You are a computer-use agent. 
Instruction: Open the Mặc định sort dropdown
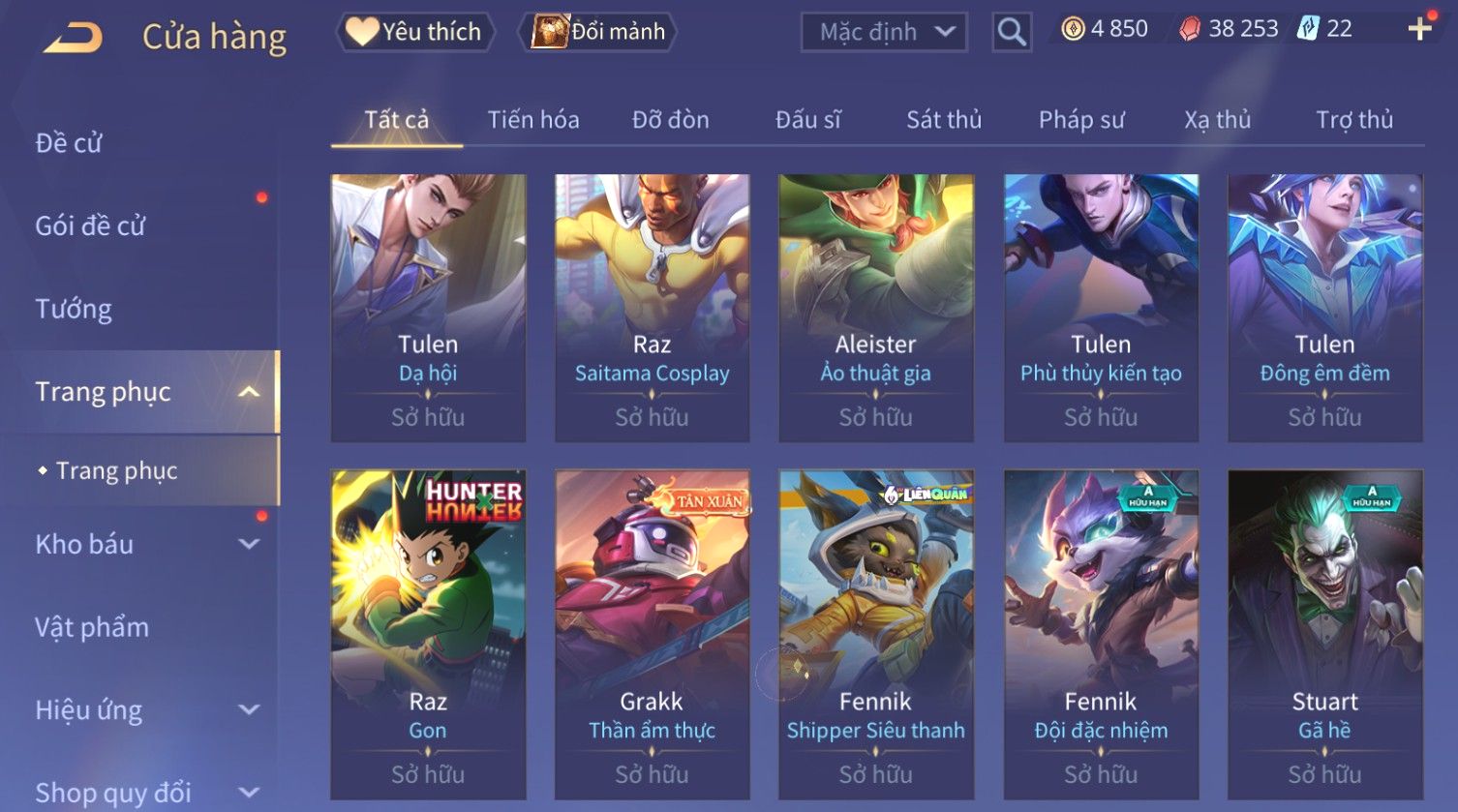pyautogui.click(x=884, y=32)
